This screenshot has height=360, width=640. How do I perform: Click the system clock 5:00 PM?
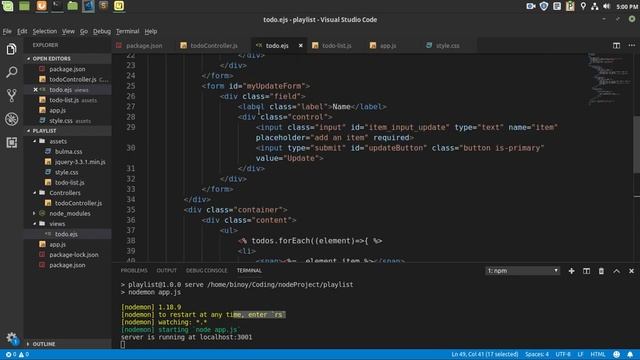click(627, 7)
